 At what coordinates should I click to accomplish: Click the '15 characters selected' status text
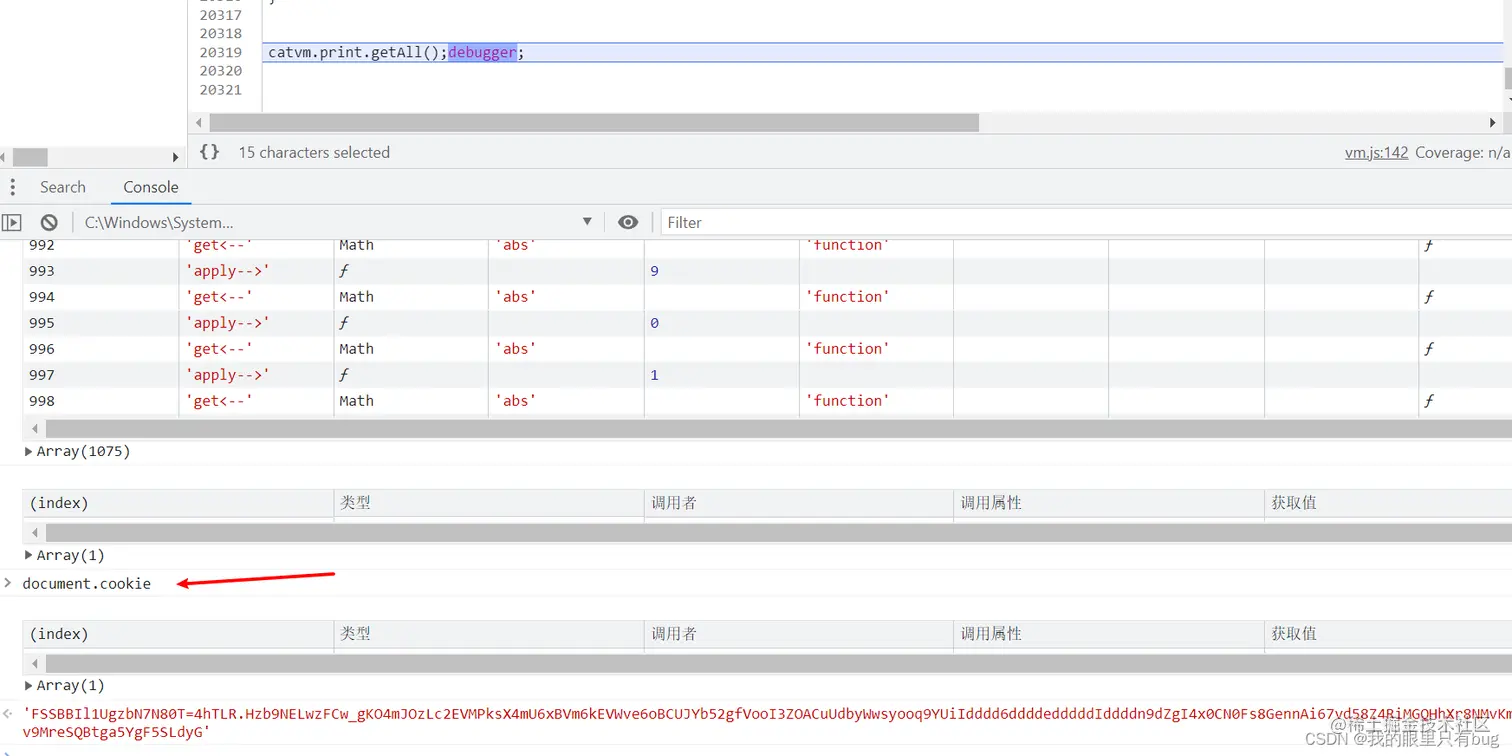(x=314, y=152)
